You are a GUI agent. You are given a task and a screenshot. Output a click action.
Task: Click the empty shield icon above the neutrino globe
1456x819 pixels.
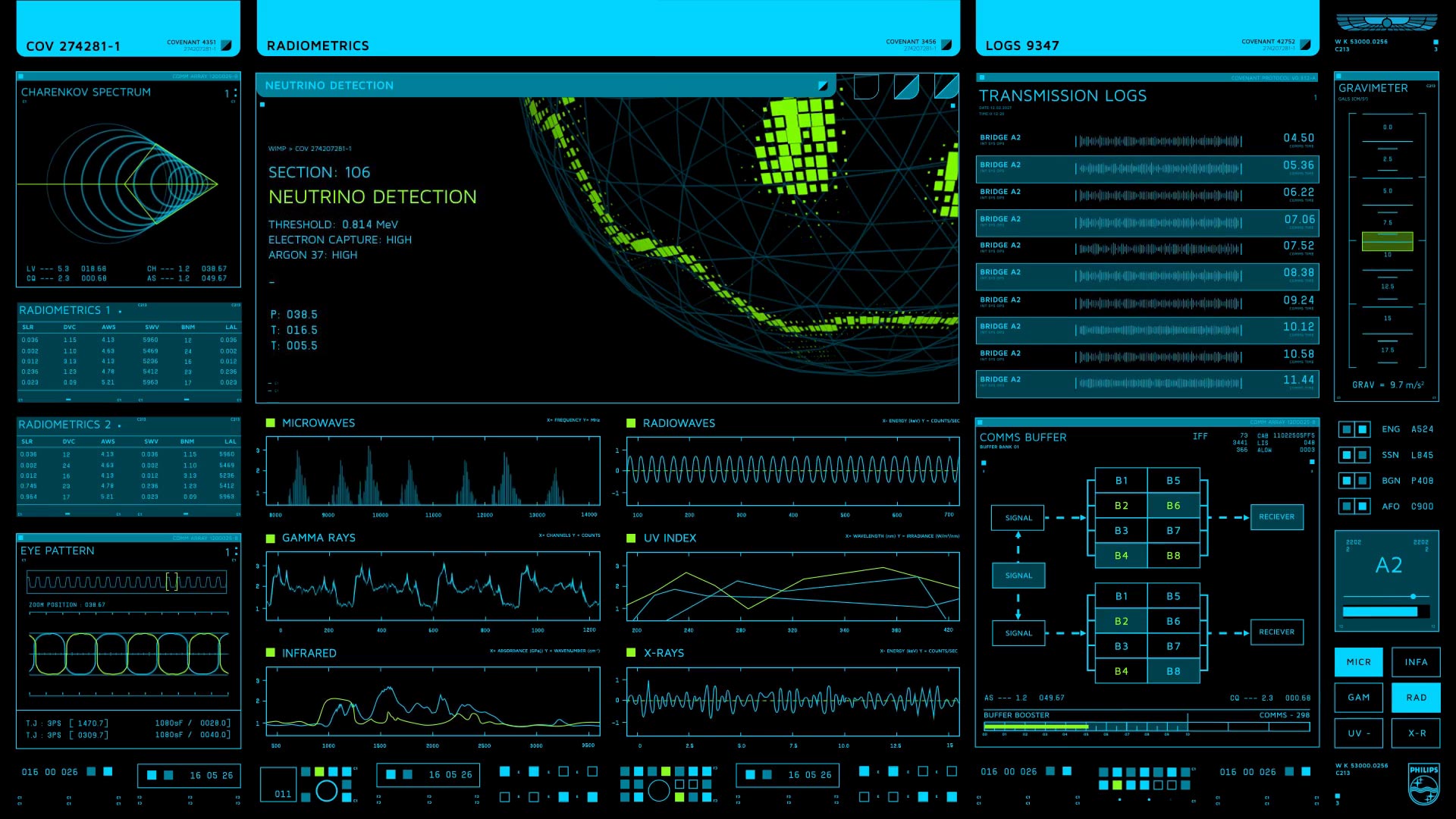(866, 86)
